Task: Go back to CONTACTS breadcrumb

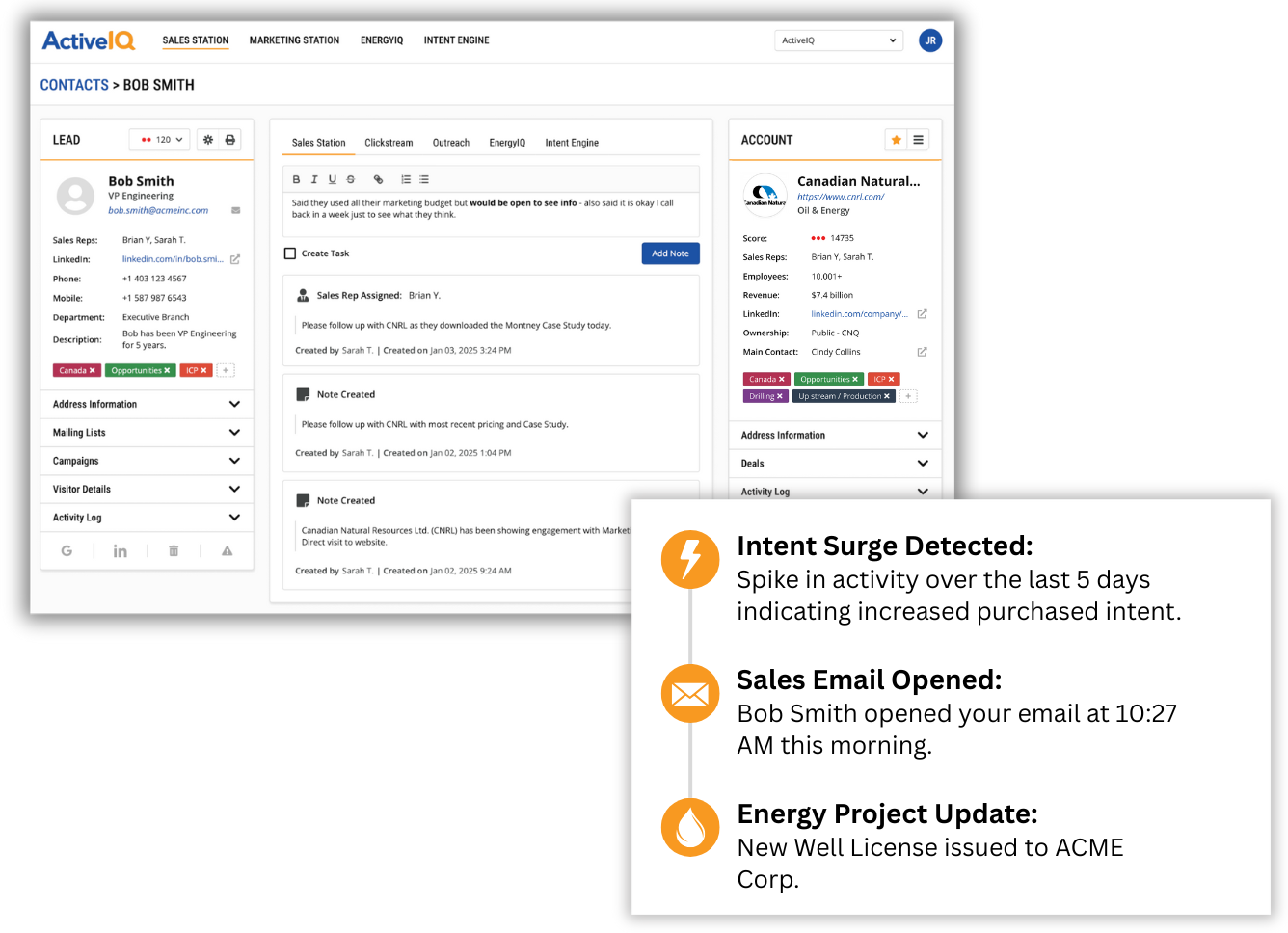Action: click(x=74, y=85)
